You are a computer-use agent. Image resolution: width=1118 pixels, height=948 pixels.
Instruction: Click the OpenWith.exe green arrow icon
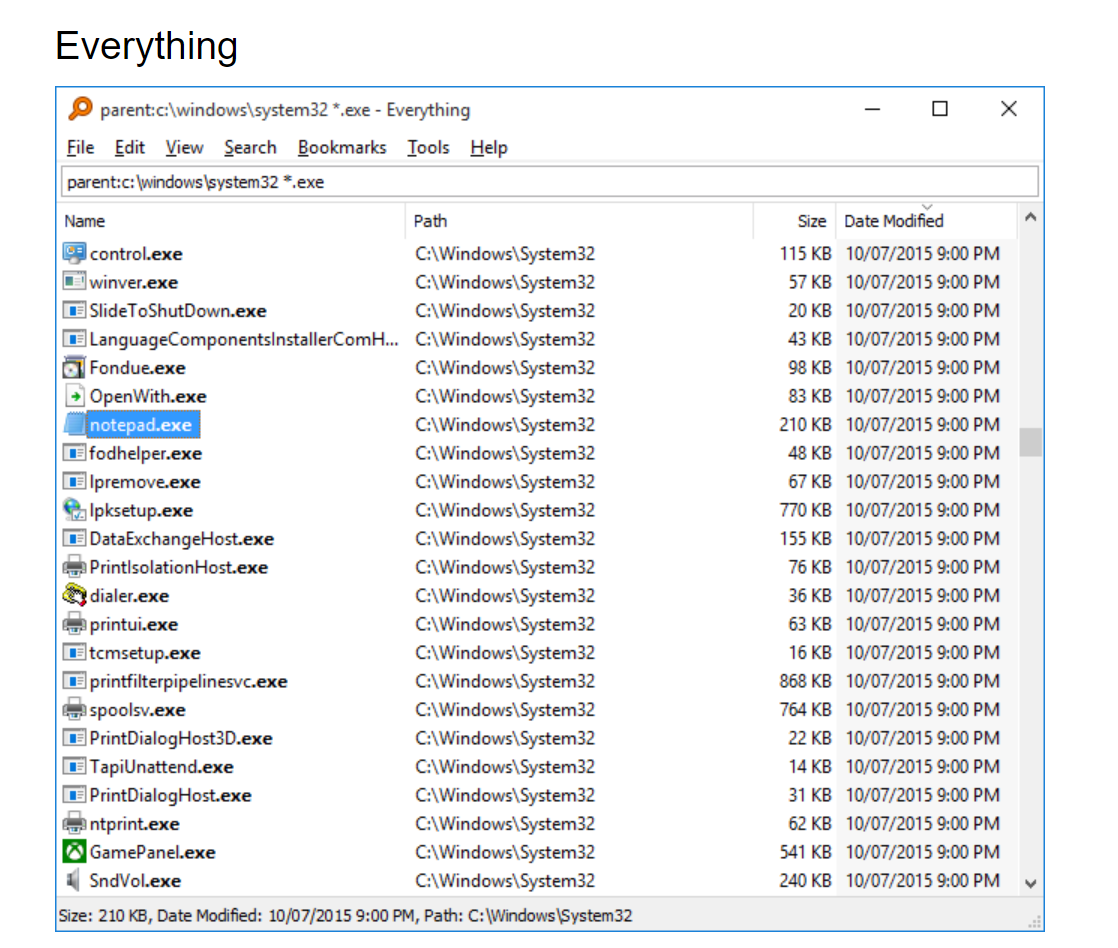pyautogui.click(x=74, y=396)
